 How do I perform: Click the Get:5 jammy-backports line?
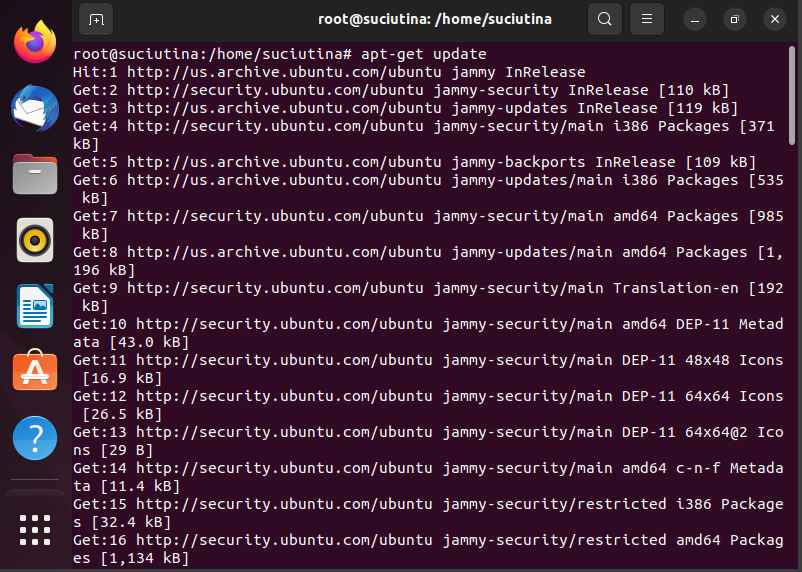click(x=414, y=162)
